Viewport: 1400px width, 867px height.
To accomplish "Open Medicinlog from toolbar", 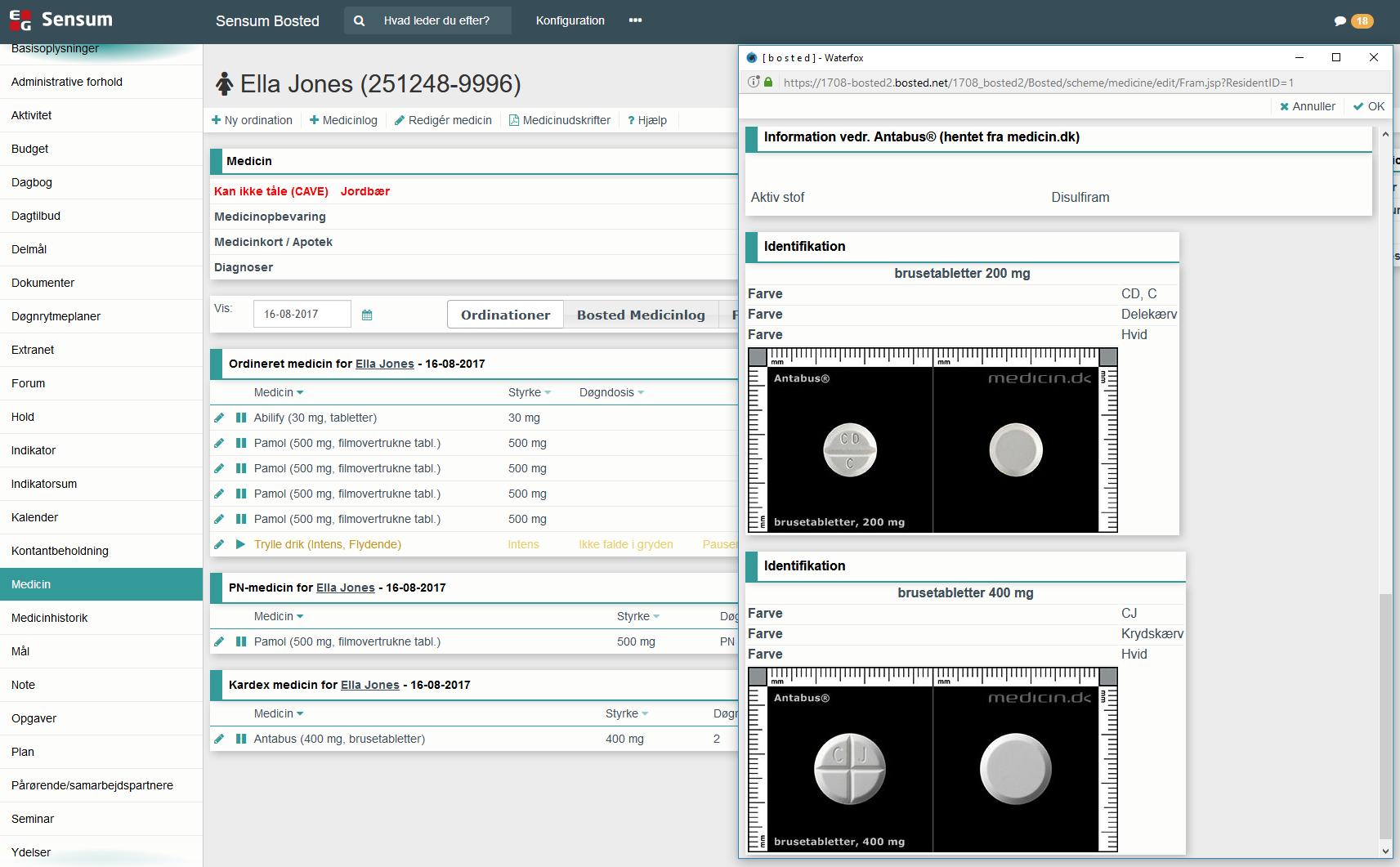I will point(343,120).
